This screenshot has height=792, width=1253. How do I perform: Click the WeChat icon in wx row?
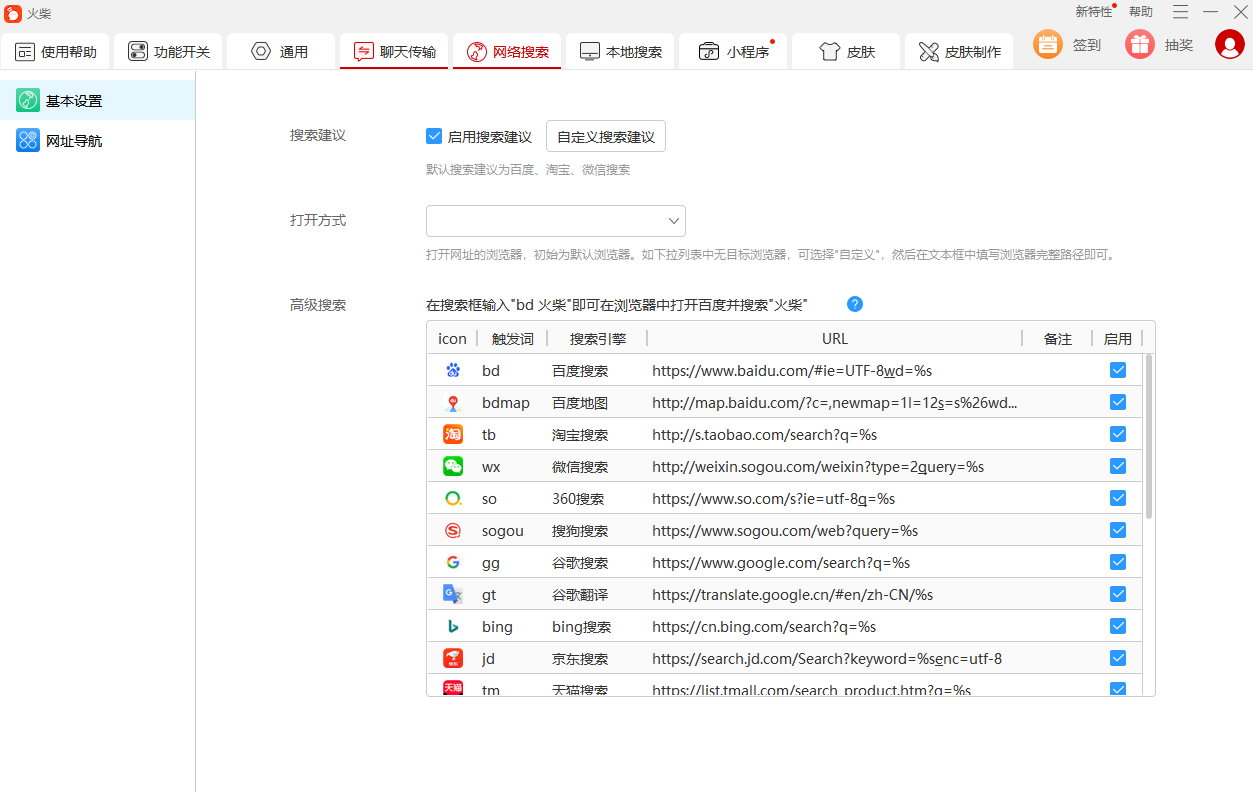click(x=453, y=466)
